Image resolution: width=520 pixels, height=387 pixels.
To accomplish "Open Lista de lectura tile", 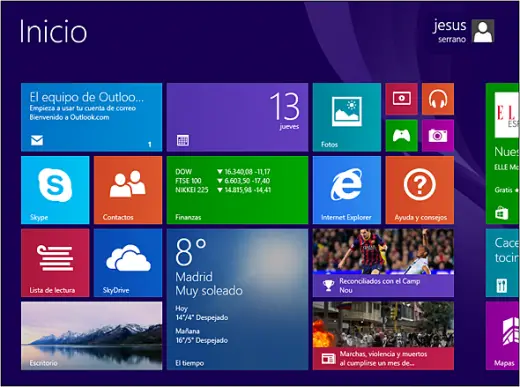I will click(x=55, y=263).
